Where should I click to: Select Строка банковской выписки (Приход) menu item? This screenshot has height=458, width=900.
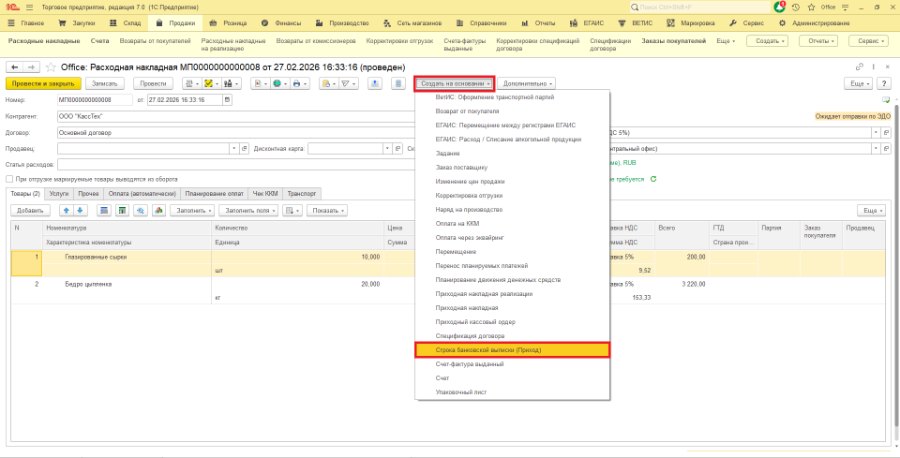pyautogui.click(x=512, y=350)
